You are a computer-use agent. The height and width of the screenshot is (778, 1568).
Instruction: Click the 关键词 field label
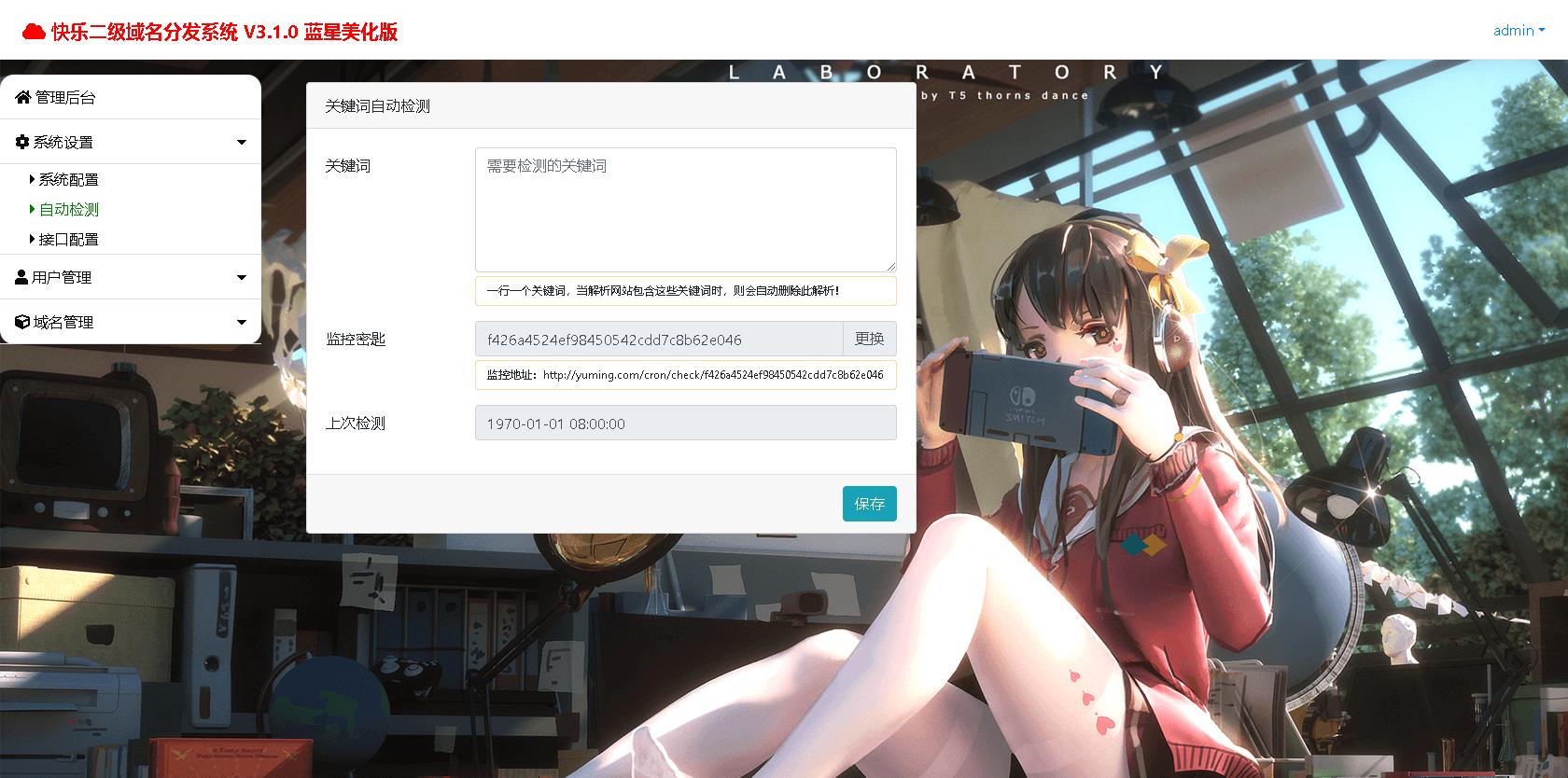(x=348, y=166)
